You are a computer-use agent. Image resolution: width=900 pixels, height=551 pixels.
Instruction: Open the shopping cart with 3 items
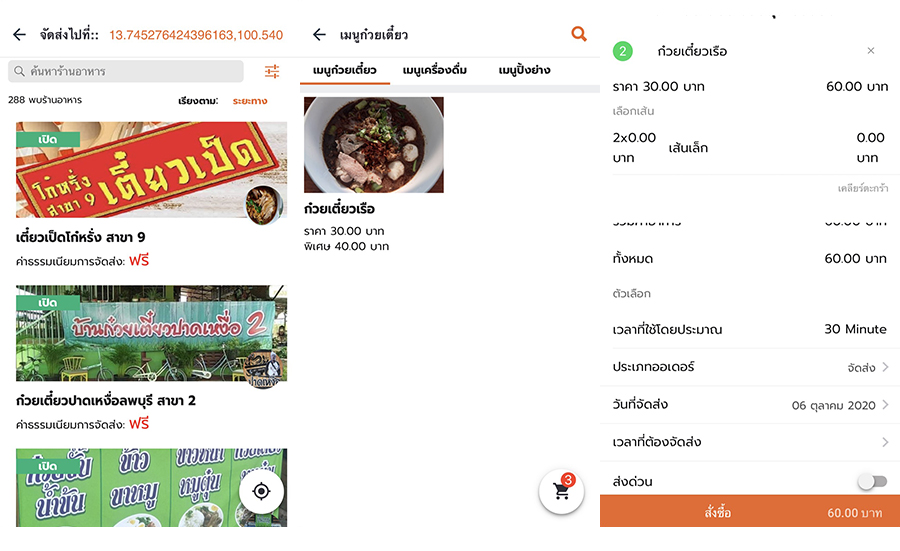[561, 492]
